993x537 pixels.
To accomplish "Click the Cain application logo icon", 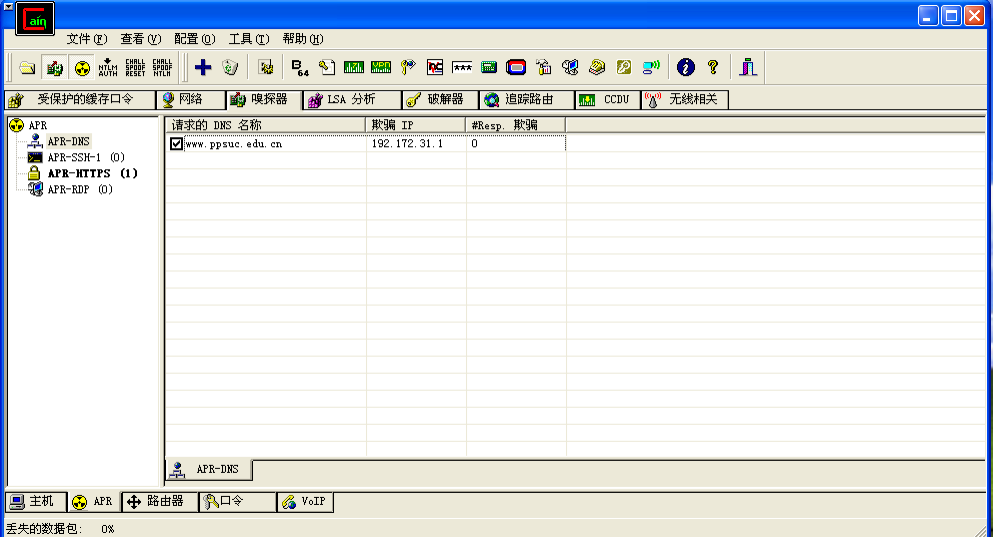I will 35,18.
